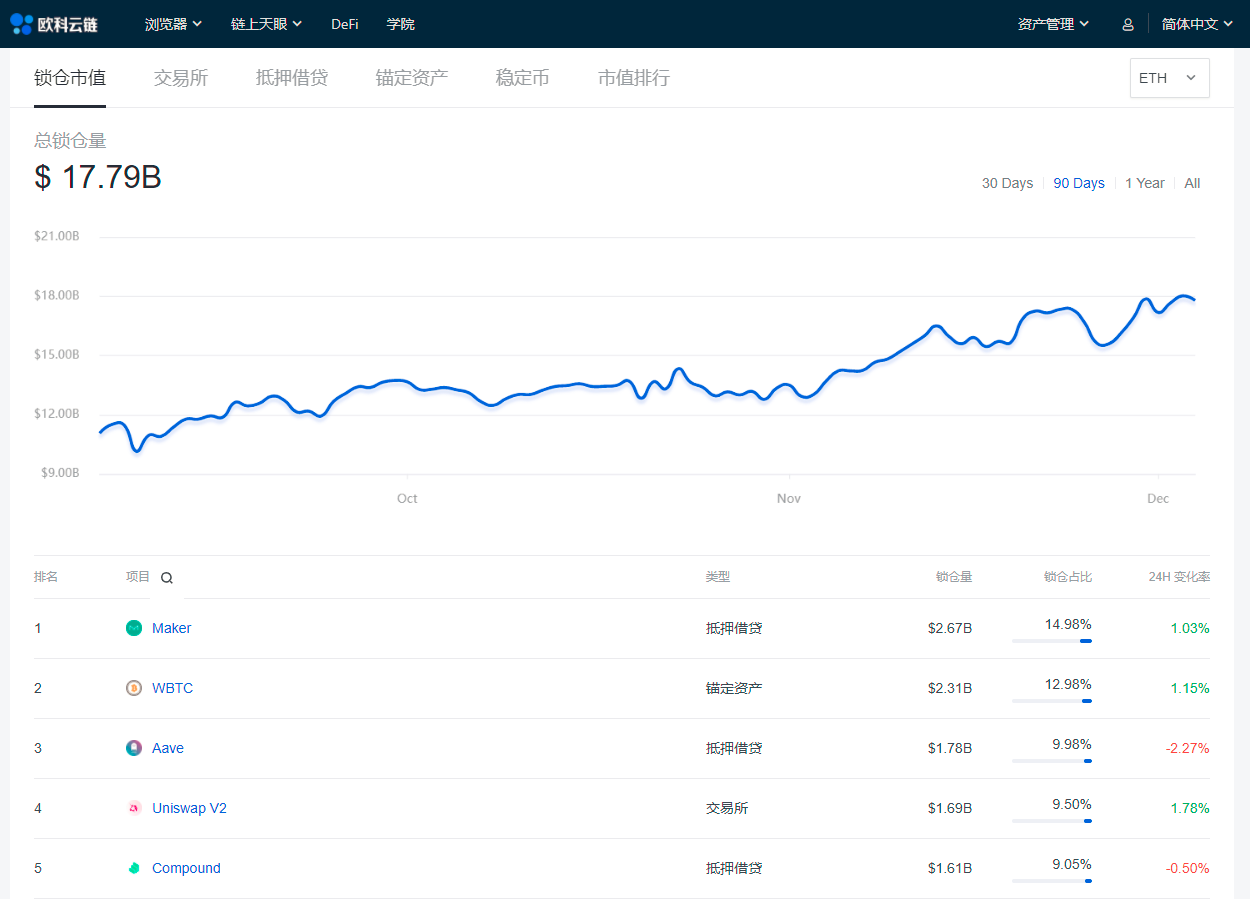Screen dimensions: 1250x899
Task: Select the 30 Days chart range
Action: pyautogui.click(x=1007, y=183)
